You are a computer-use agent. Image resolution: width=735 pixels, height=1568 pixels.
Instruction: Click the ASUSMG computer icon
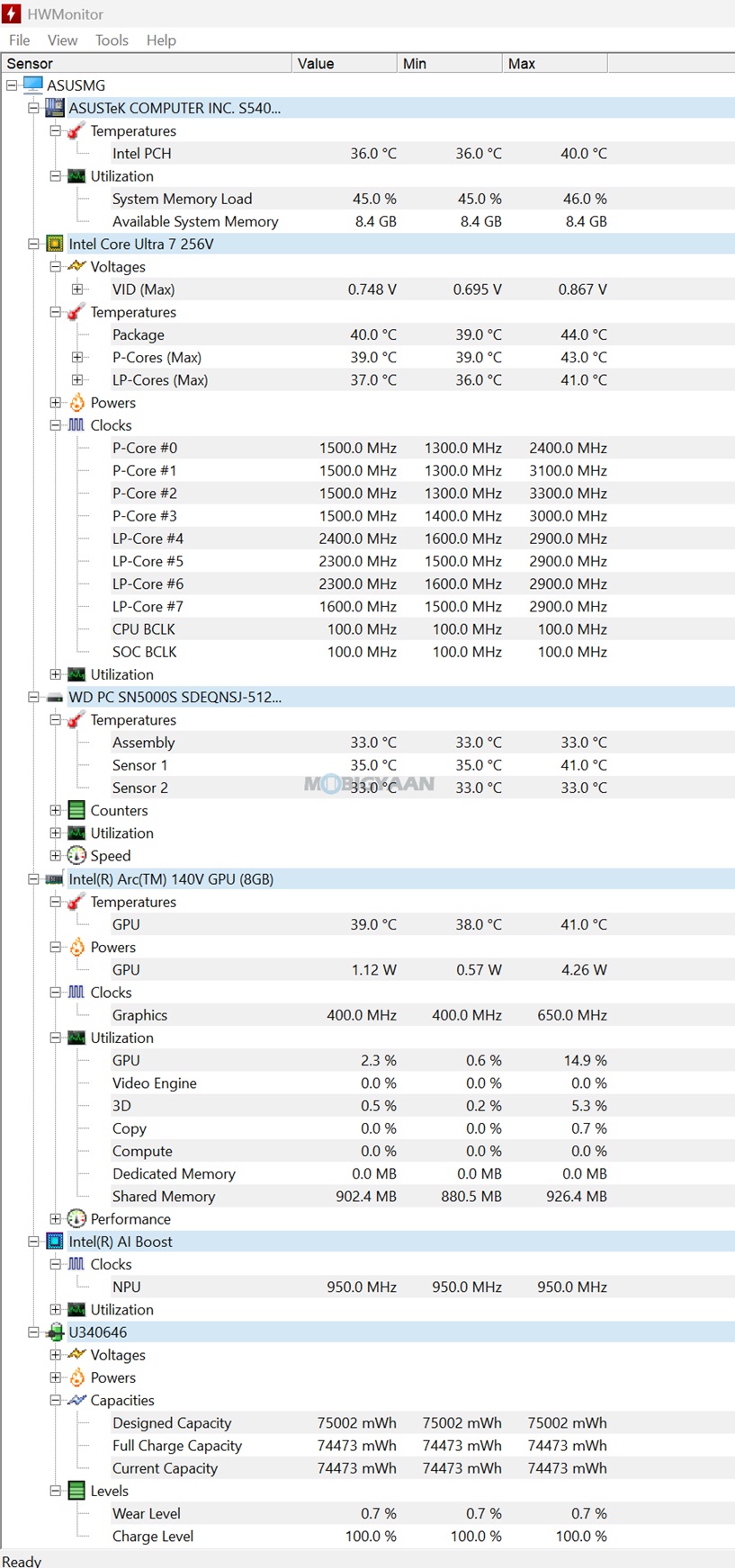[33, 85]
